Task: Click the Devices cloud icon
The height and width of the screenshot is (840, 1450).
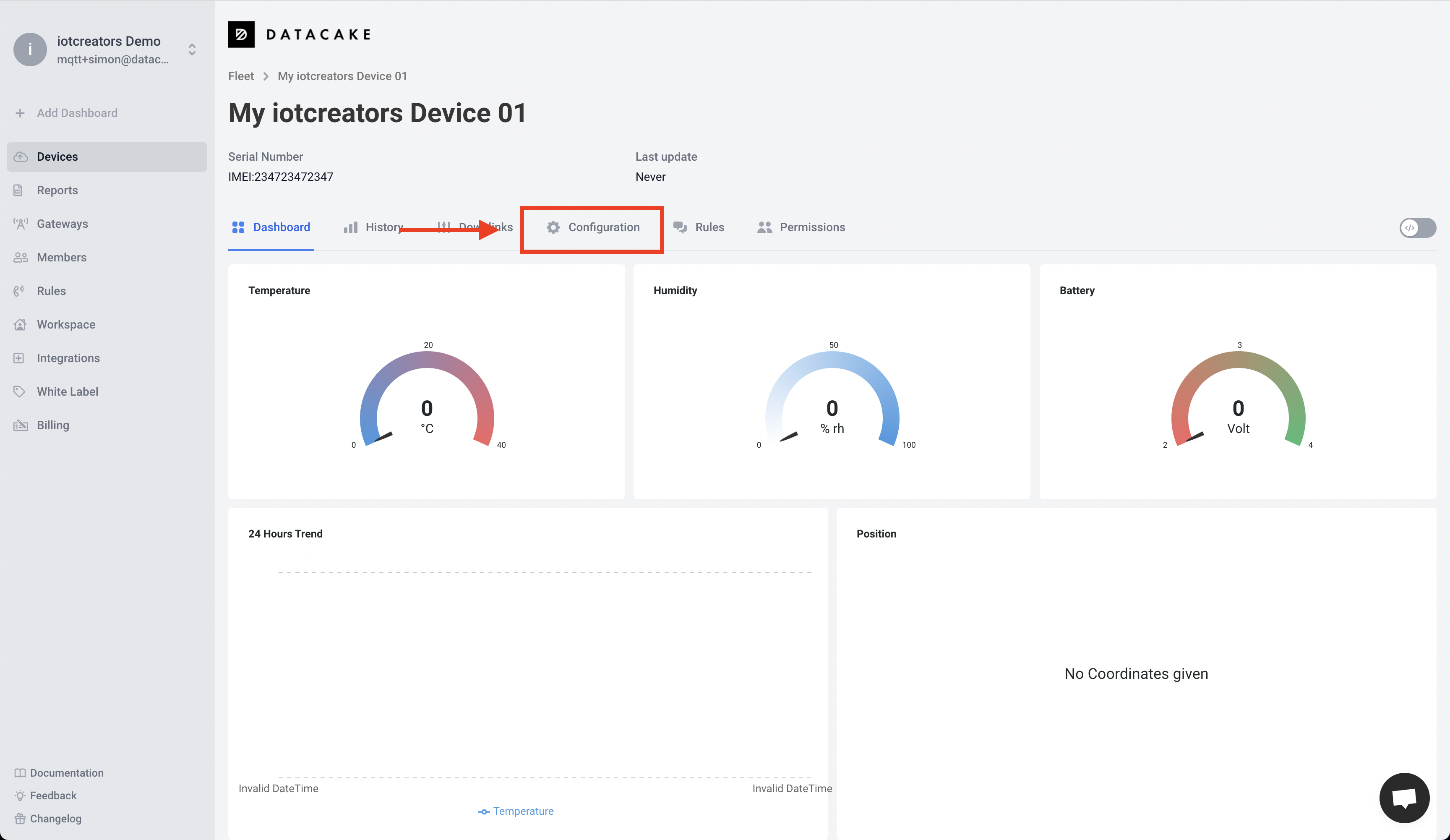Action: tap(21, 157)
